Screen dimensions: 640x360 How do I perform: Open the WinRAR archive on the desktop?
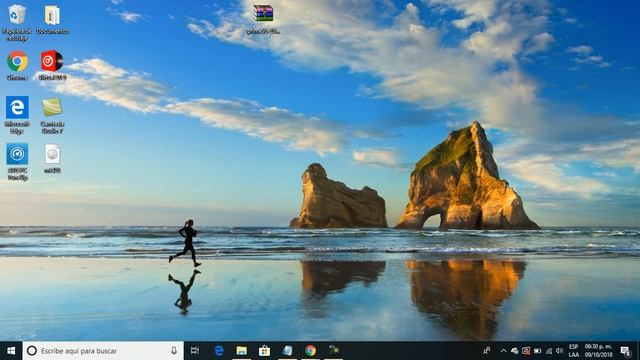pos(263,19)
